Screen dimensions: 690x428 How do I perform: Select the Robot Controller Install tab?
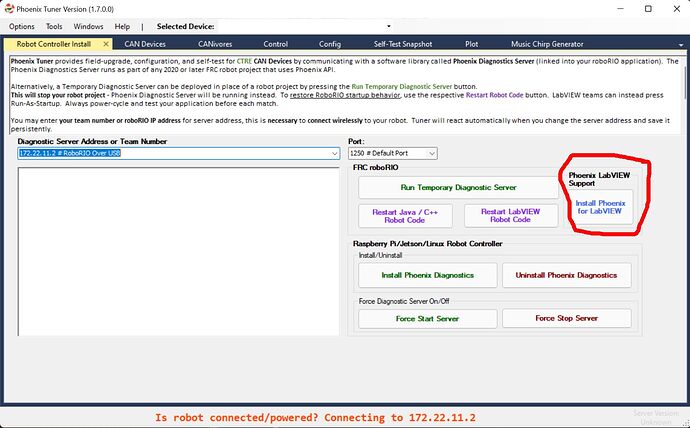pyautogui.click(x=54, y=44)
